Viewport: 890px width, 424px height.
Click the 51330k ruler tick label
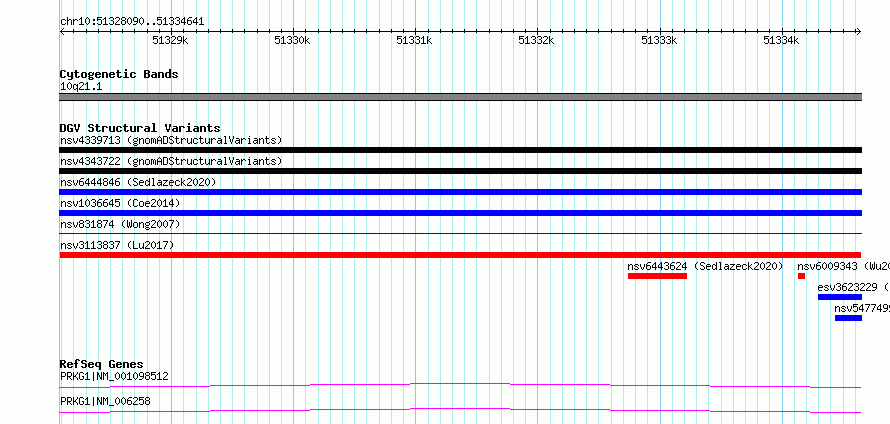tap(292, 40)
